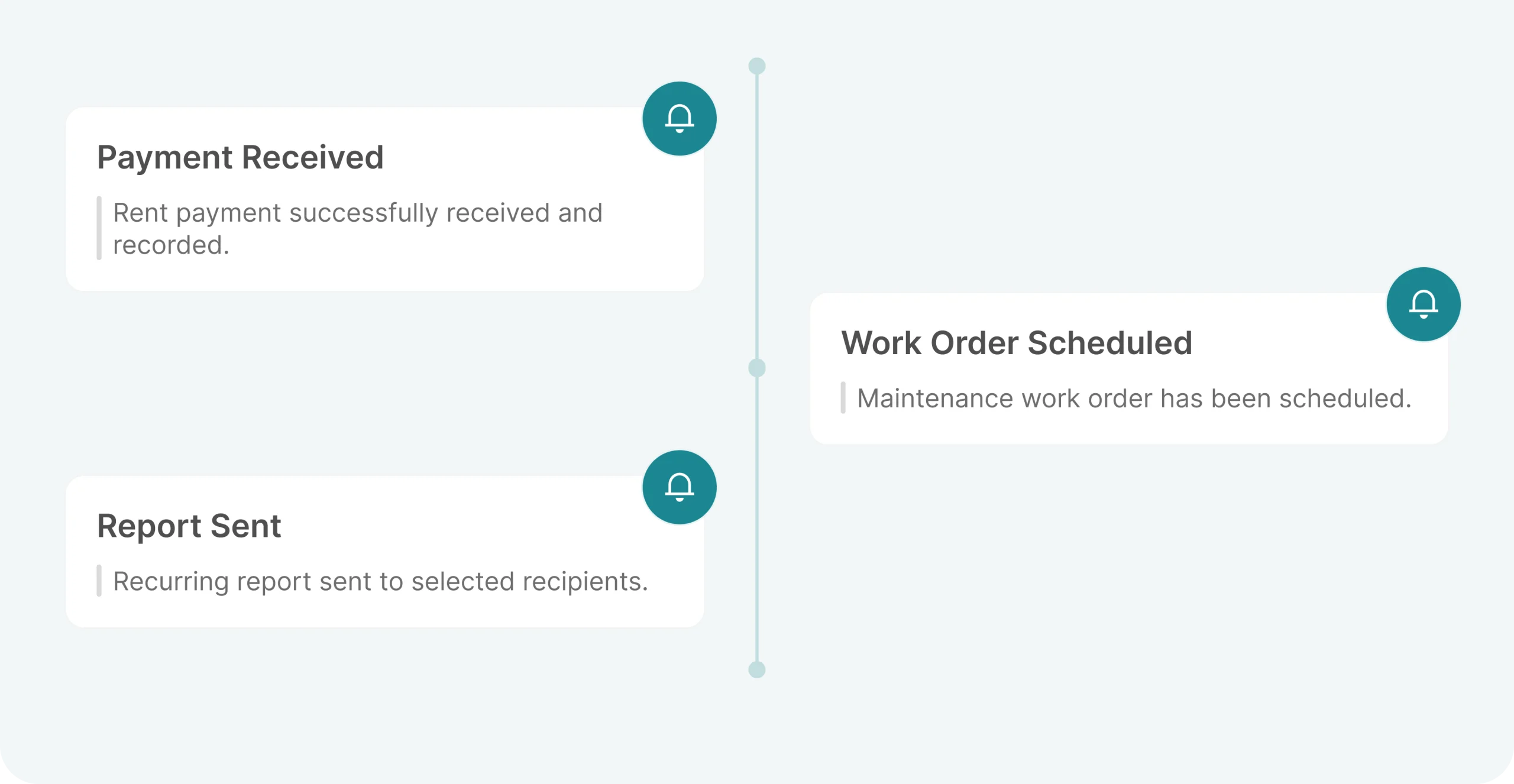Image resolution: width=1514 pixels, height=784 pixels.
Task: Click the gray bar beside rent payment text
Action: point(99,228)
